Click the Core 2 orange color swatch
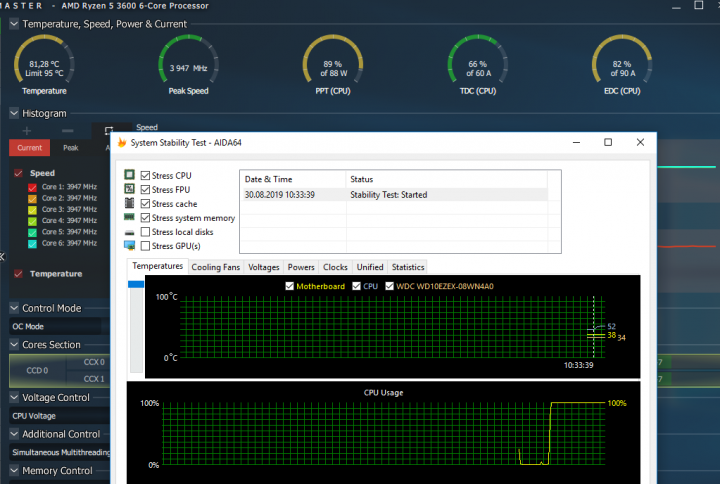 point(32,198)
